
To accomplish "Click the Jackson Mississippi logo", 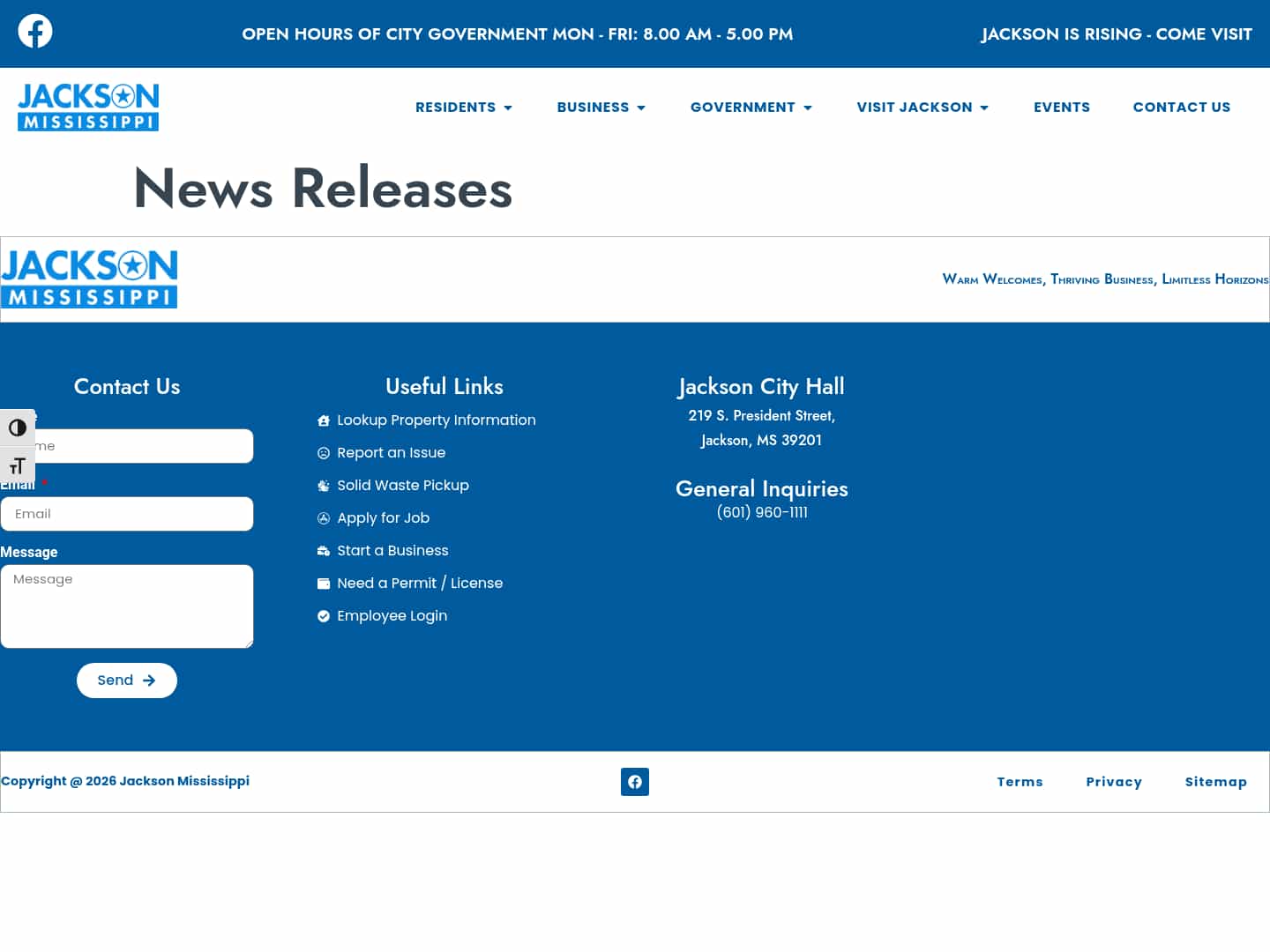I will tap(88, 107).
